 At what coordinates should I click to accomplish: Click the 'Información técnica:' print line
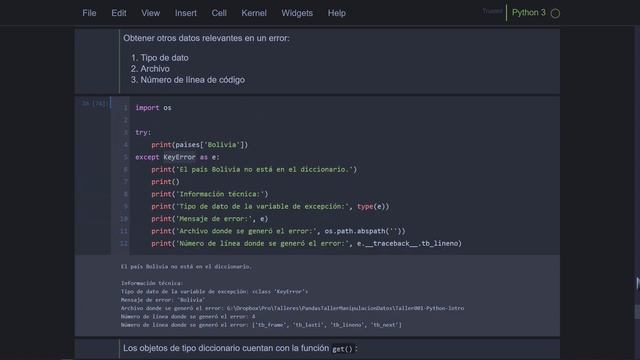pyautogui.click(x=210, y=194)
